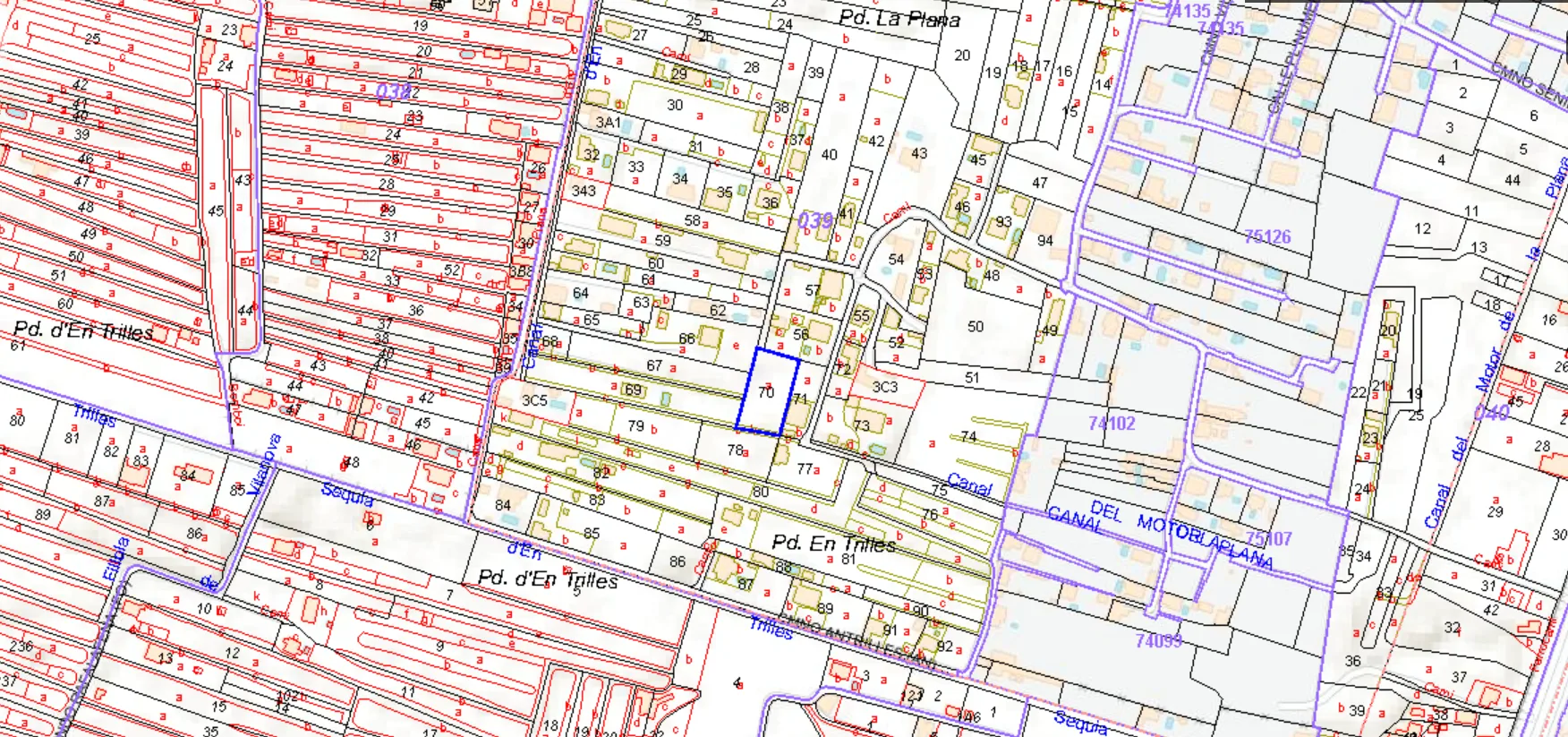Select parcel number 69
Image resolution: width=1568 pixels, height=737 pixels.
pyautogui.click(x=634, y=390)
